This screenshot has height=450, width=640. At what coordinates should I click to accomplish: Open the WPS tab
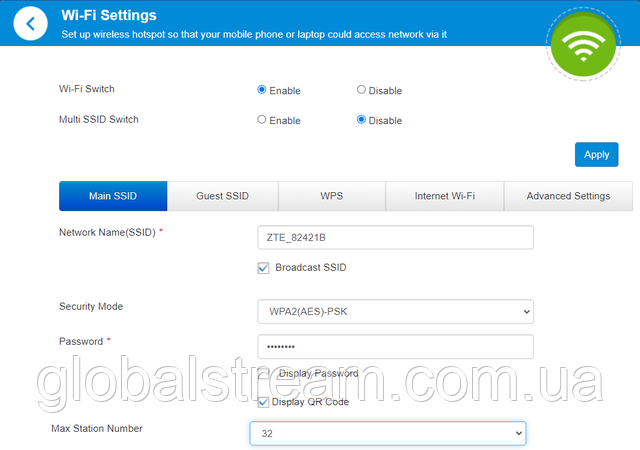(x=332, y=196)
